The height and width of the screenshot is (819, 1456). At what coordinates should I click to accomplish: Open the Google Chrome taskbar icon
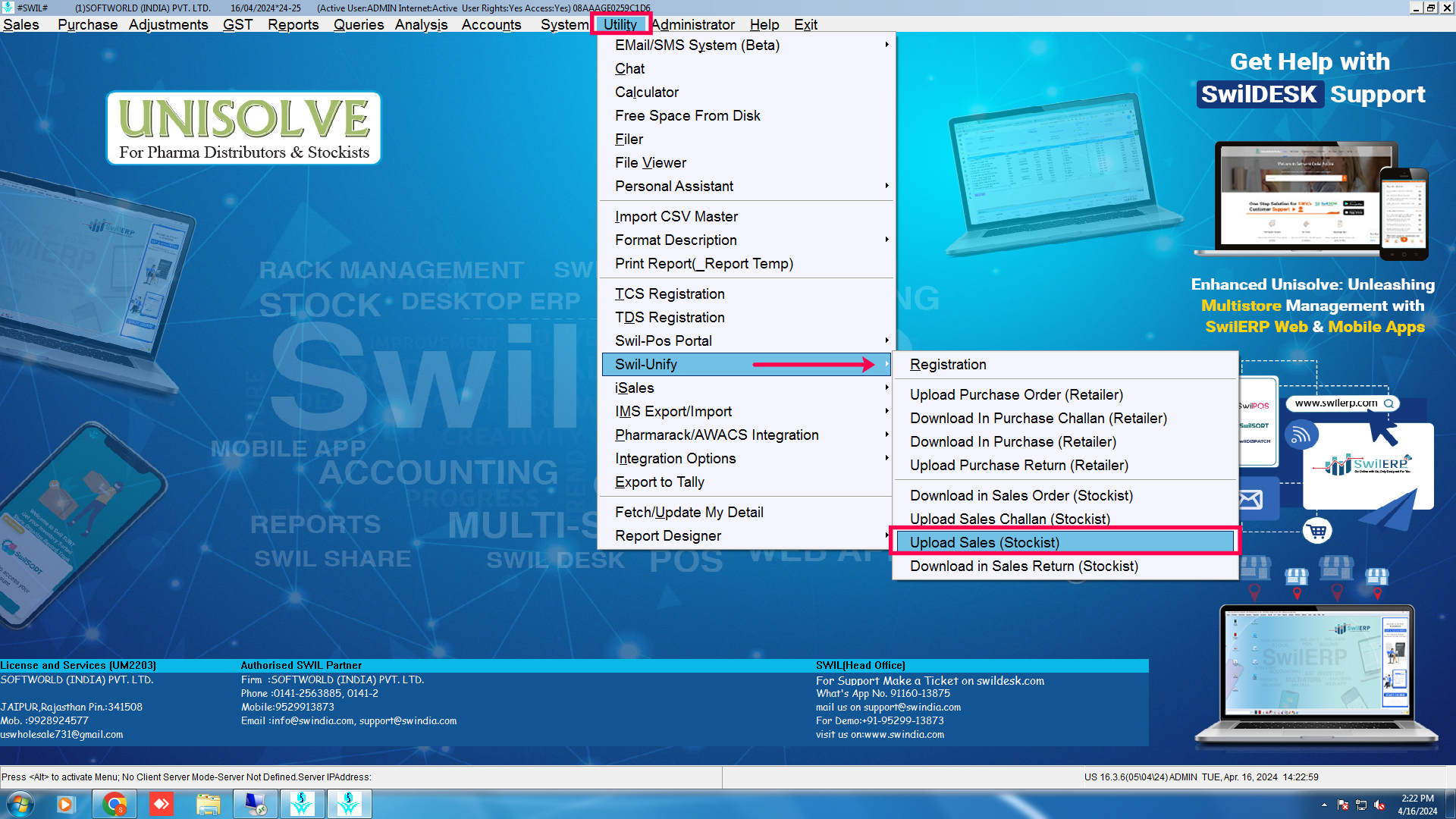[115, 804]
